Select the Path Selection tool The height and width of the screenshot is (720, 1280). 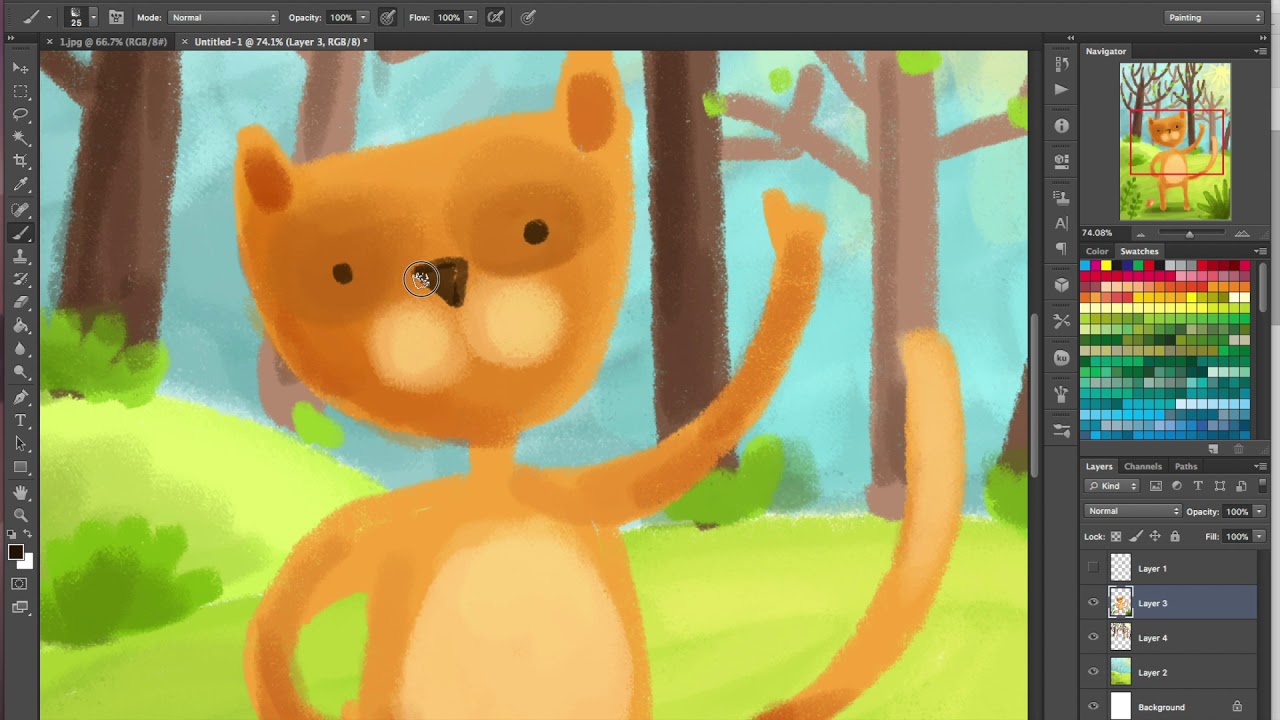[20, 444]
